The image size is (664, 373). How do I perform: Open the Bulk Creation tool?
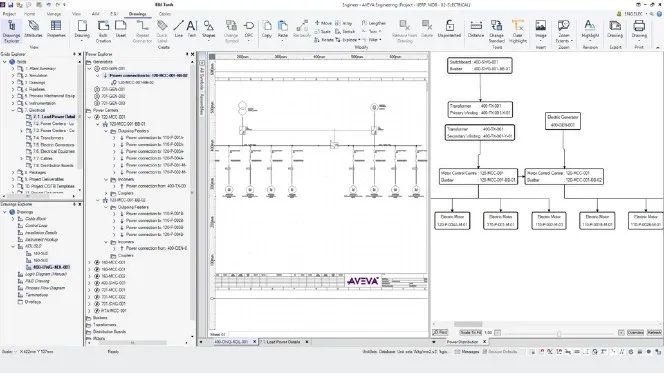pyautogui.click(x=103, y=31)
